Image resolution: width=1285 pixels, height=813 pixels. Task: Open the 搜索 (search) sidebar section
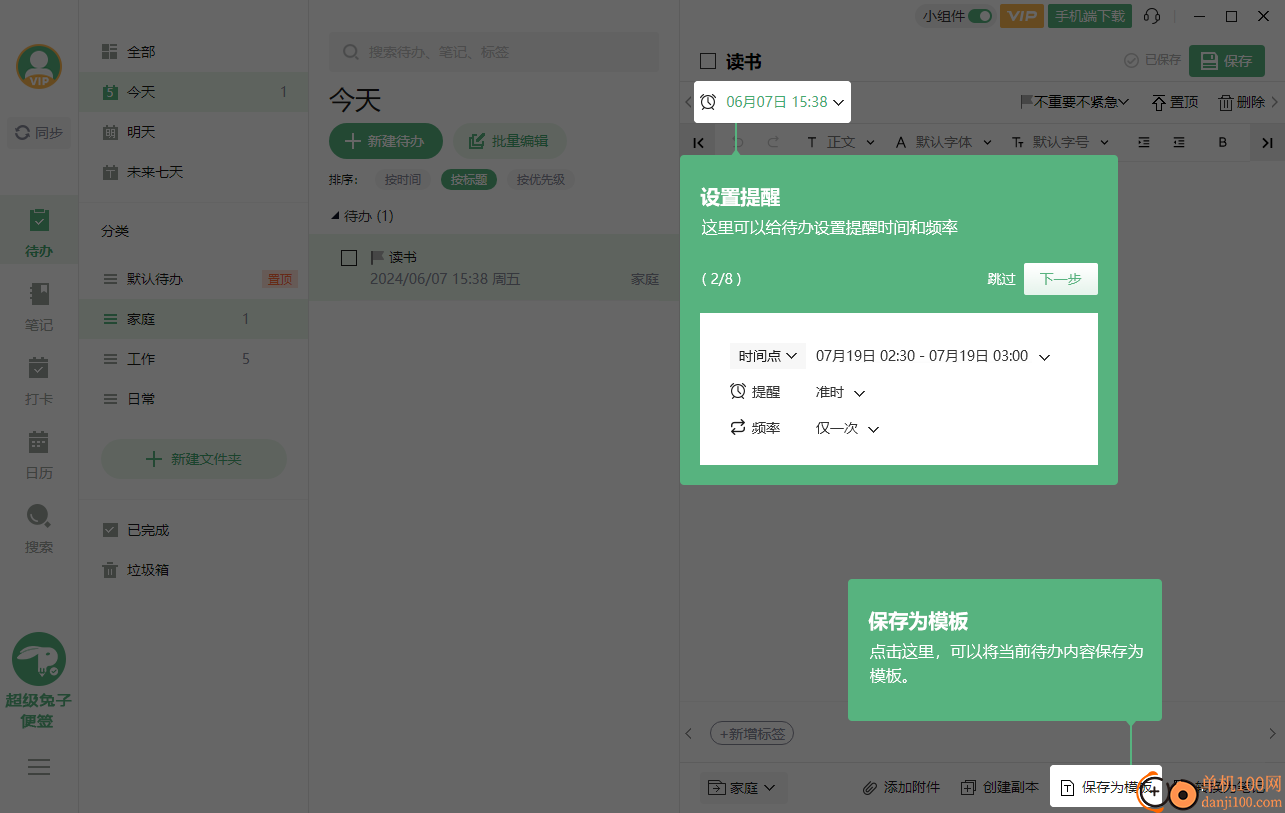point(39,528)
